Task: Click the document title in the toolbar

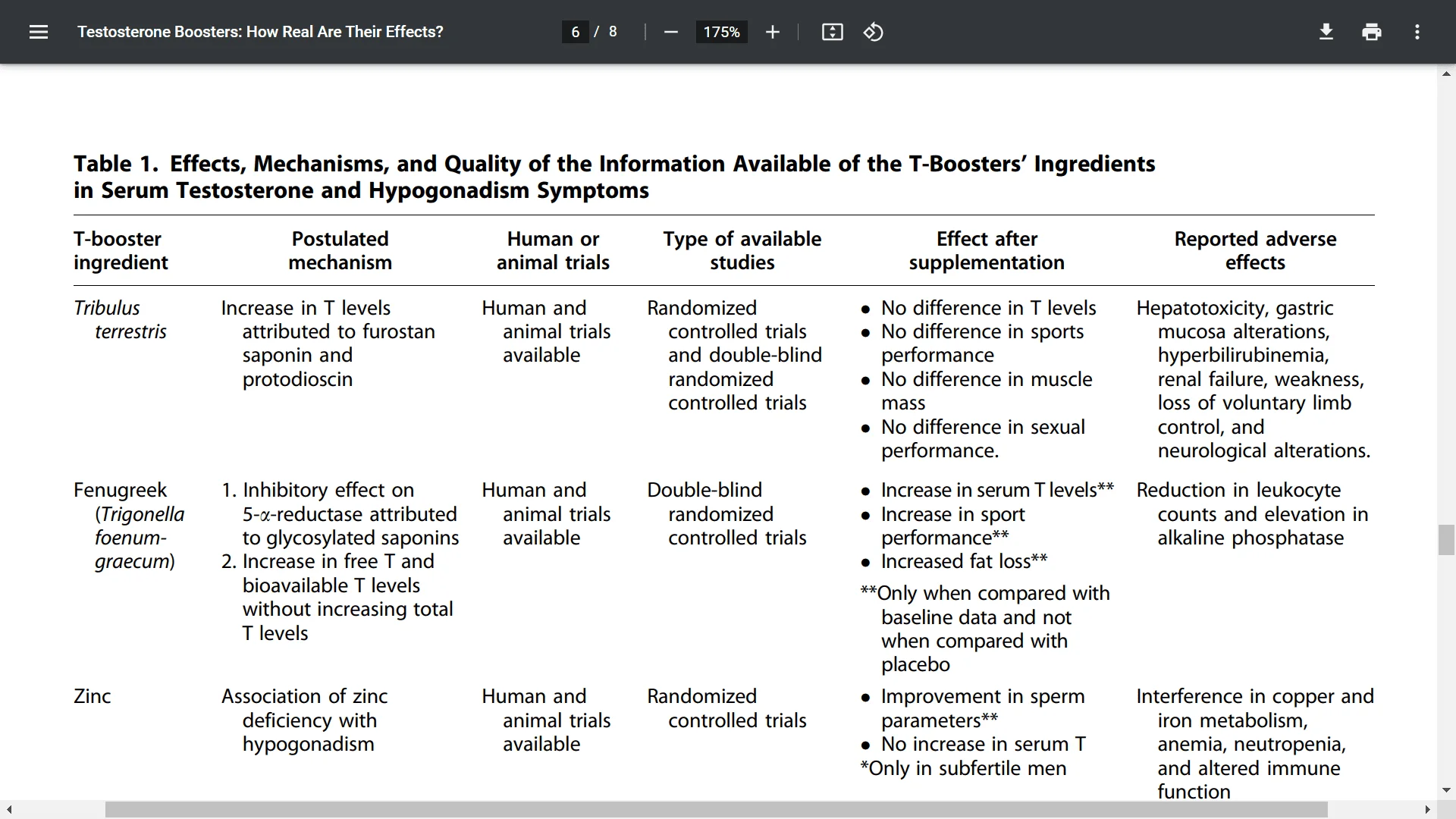Action: click(260, 32)
